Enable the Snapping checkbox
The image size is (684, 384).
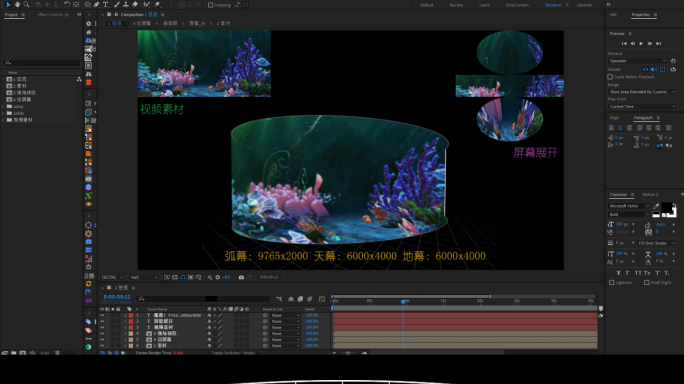click(211, 5)
